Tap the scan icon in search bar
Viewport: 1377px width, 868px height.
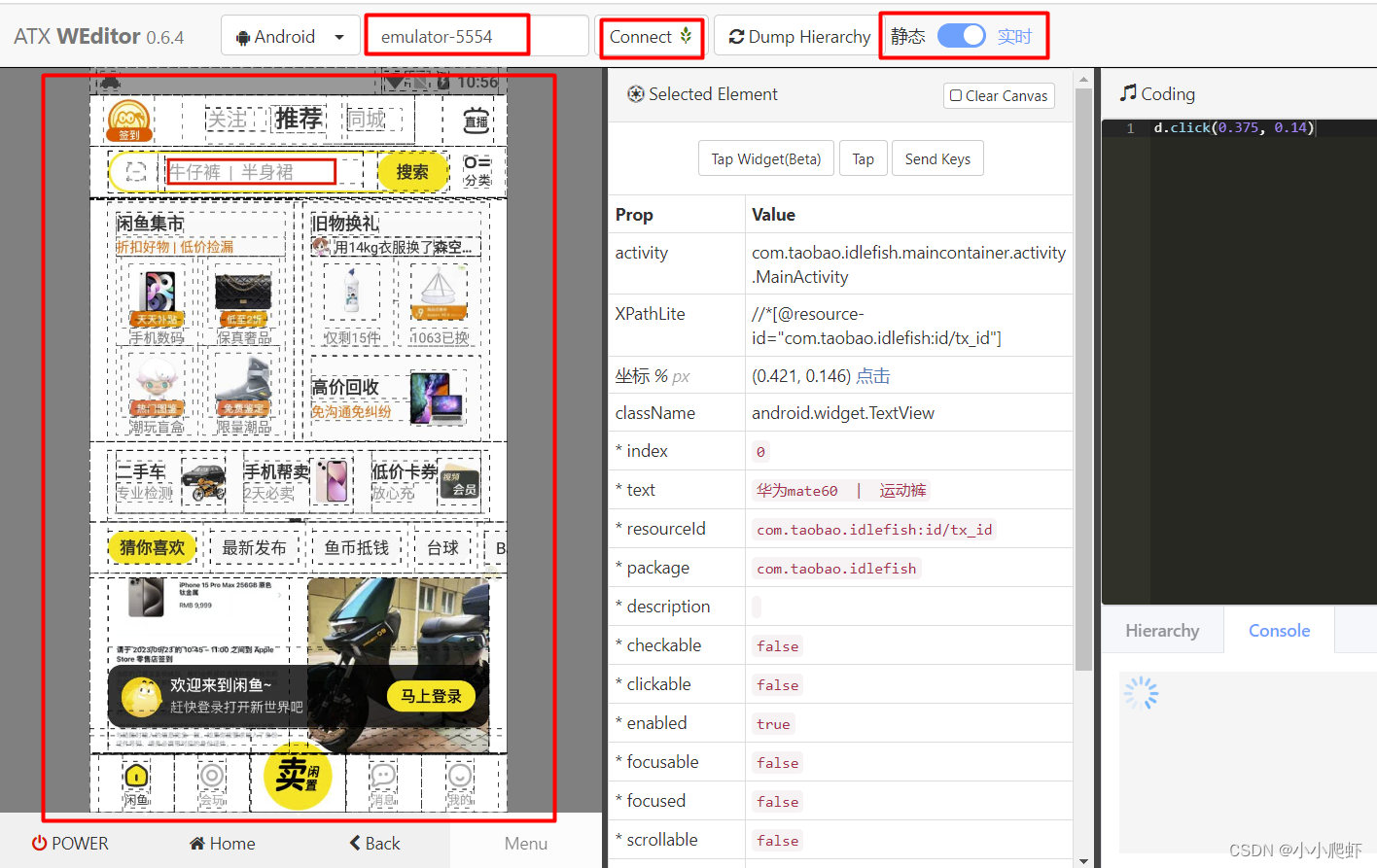click(136, 172)
